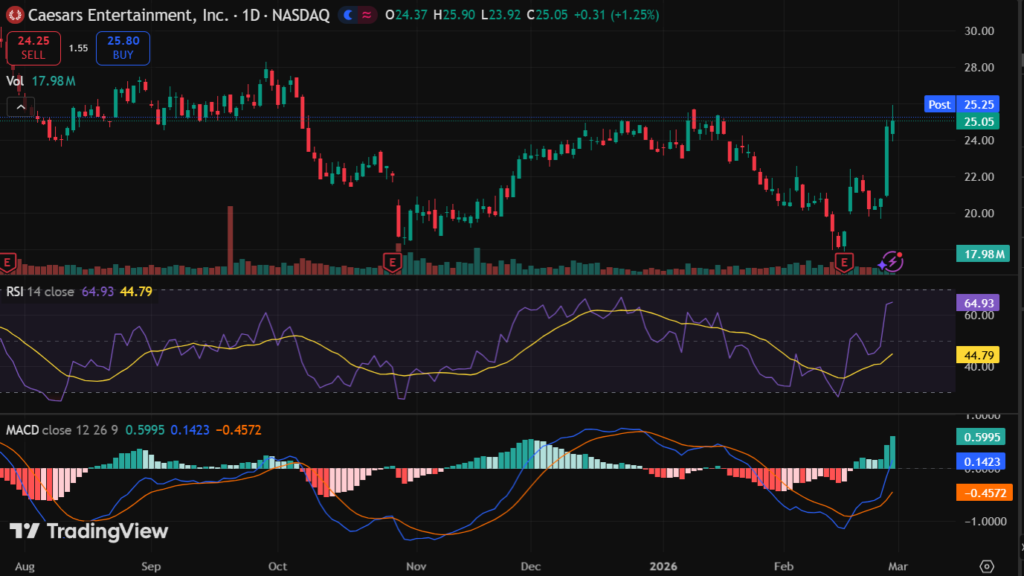Collapse the indicator legend with chevron
Image resolution: width=1024 pixels, height=576 pixels.
(19, 107)
